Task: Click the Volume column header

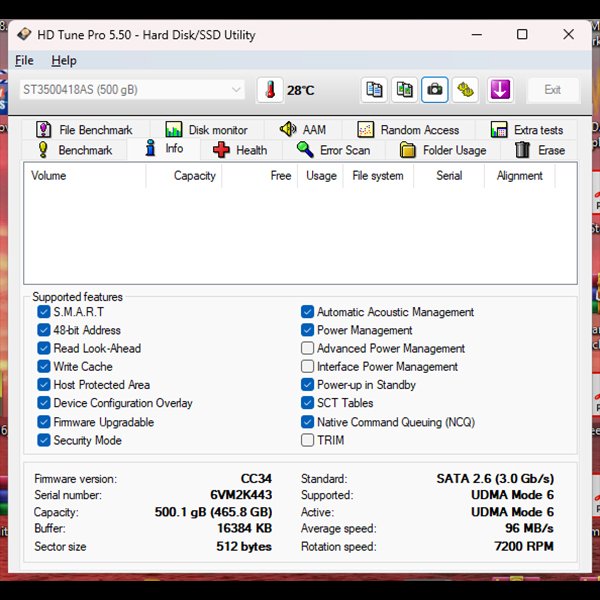Action: 85,176
